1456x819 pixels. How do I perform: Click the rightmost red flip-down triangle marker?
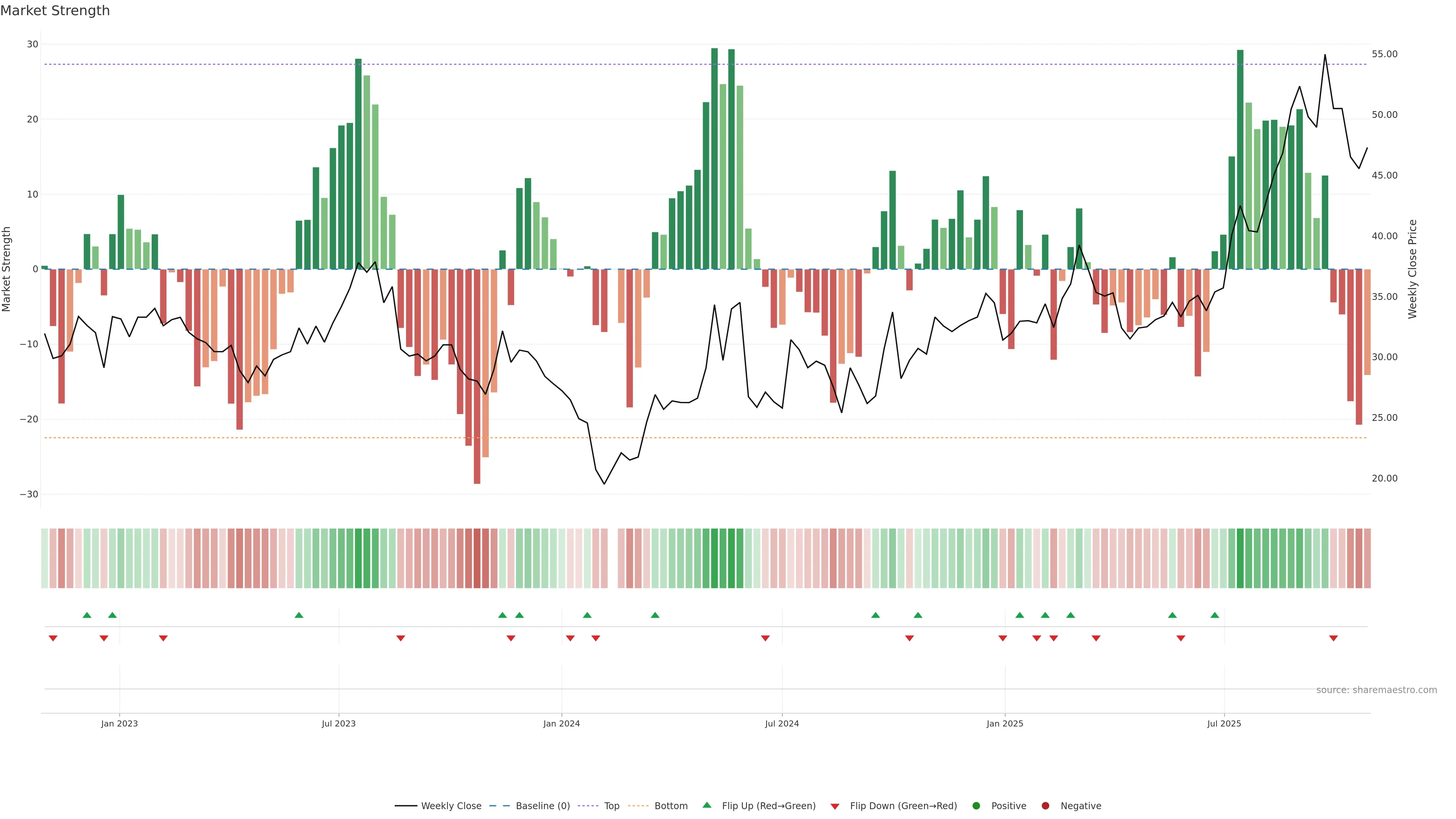1334,638
